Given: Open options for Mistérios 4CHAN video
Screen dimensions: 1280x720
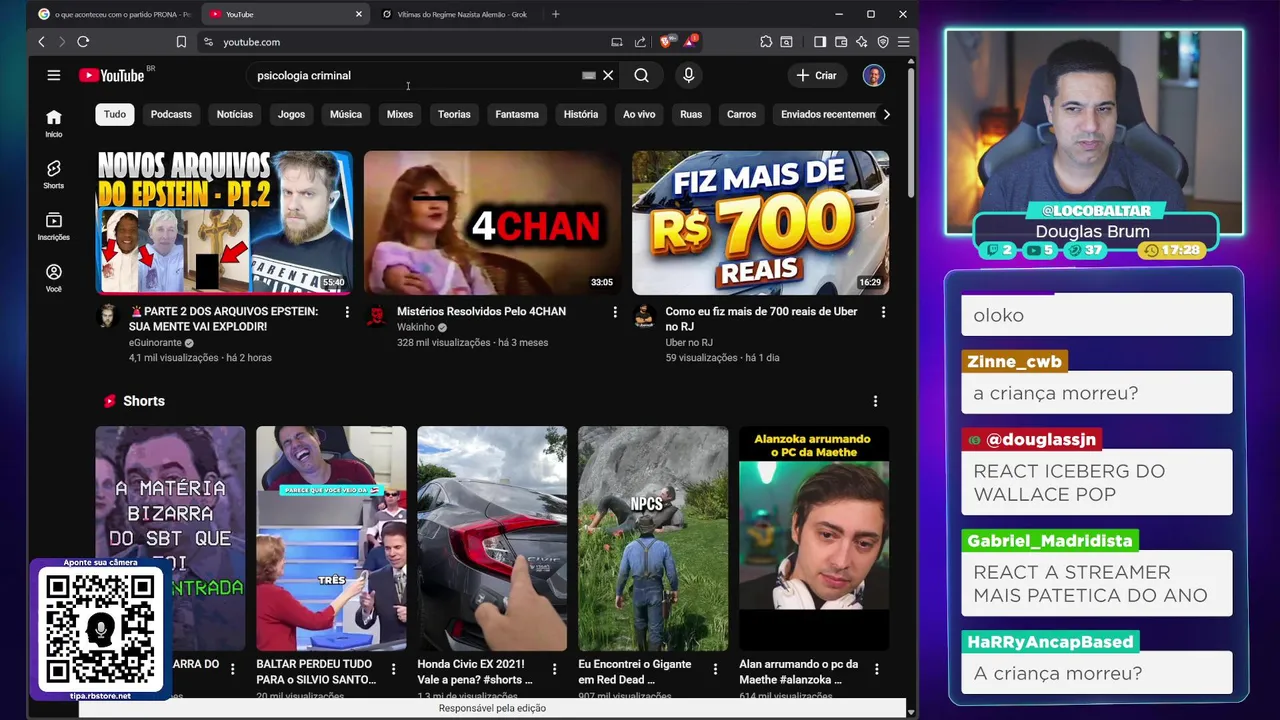Looking at the screenshot, I should point(615,312).
